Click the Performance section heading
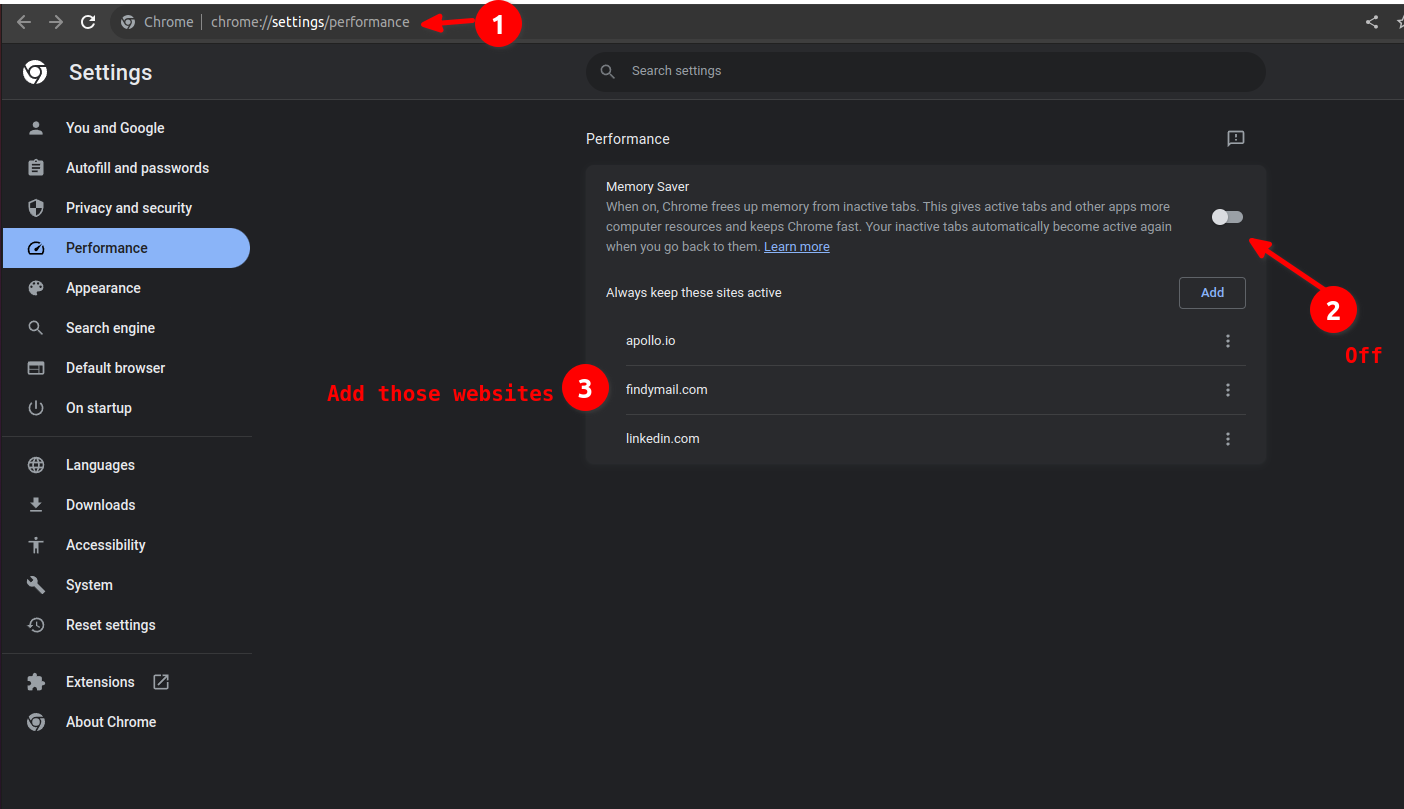Screen dimensions: 1404x809 pos(628,139)
